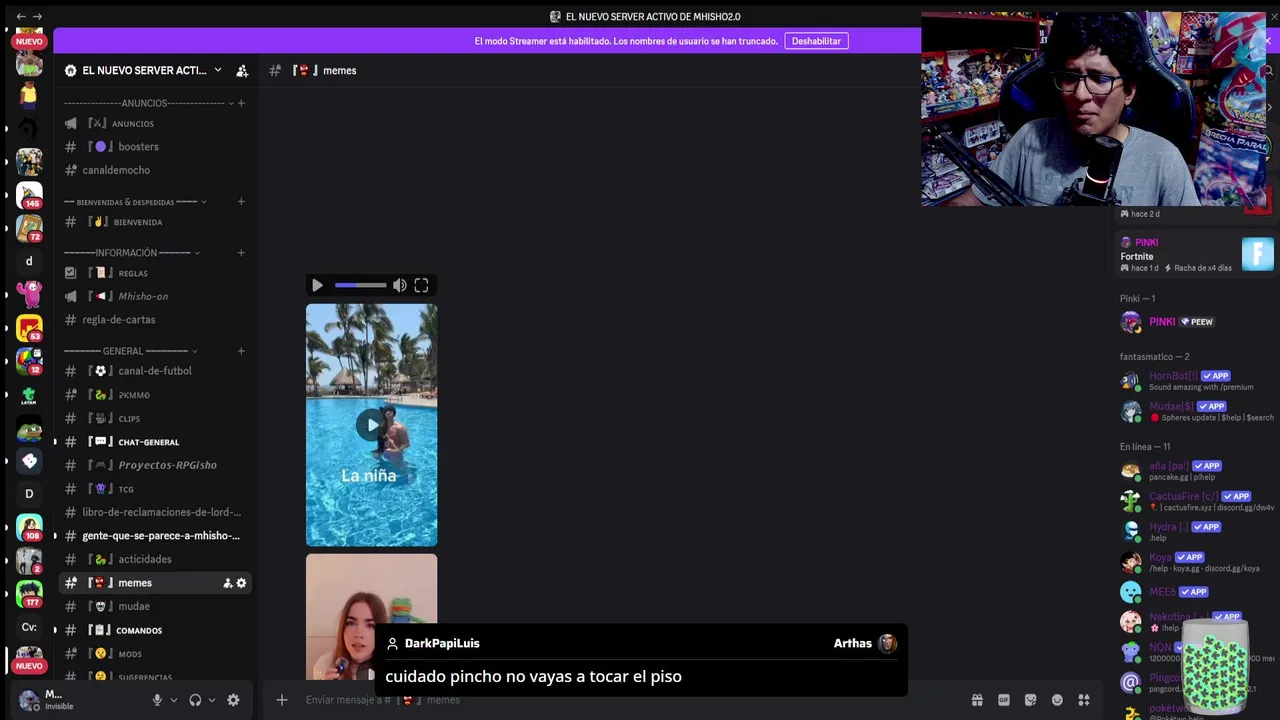The width and height of the screenshot is (1280, 720).
Task: Open the emoji picker
Action: 1057,700
